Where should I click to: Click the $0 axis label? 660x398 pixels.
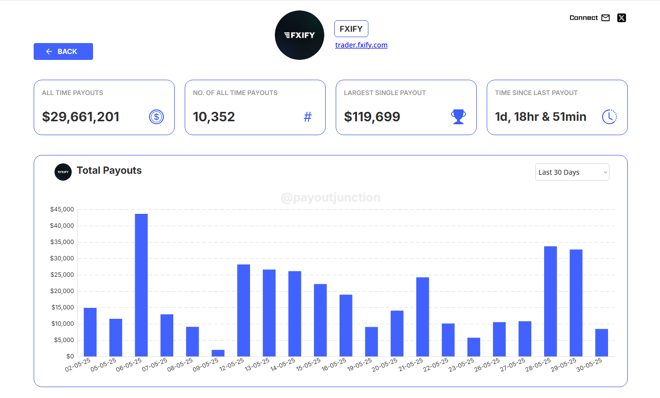[x=70, y=356]
